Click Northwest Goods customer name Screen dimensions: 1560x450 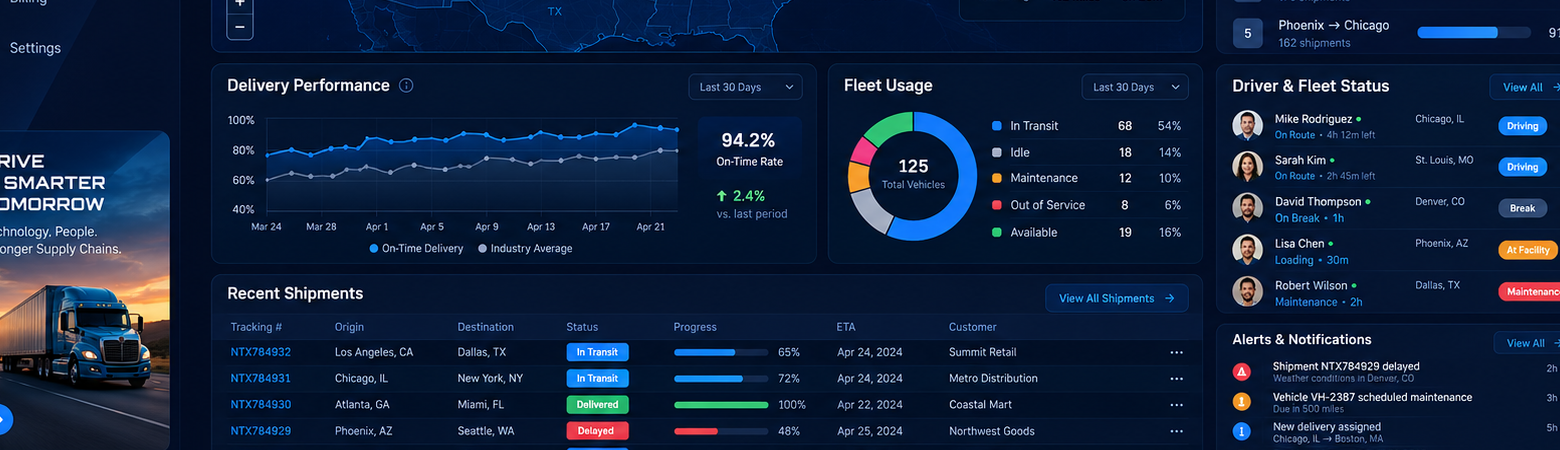pos(993,431)
